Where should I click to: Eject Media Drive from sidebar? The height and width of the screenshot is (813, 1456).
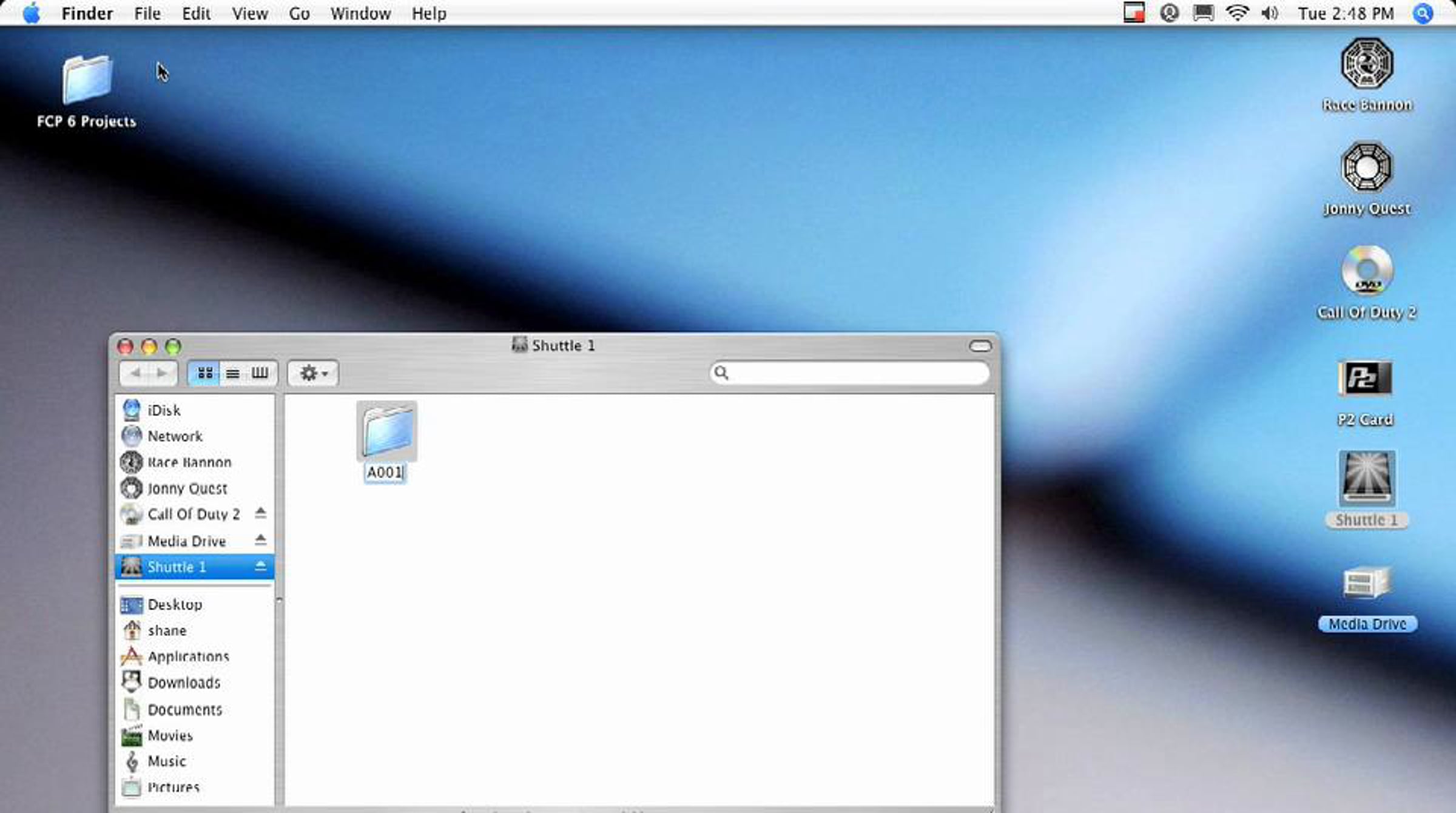pyautogui.click(x=260, y=540)
